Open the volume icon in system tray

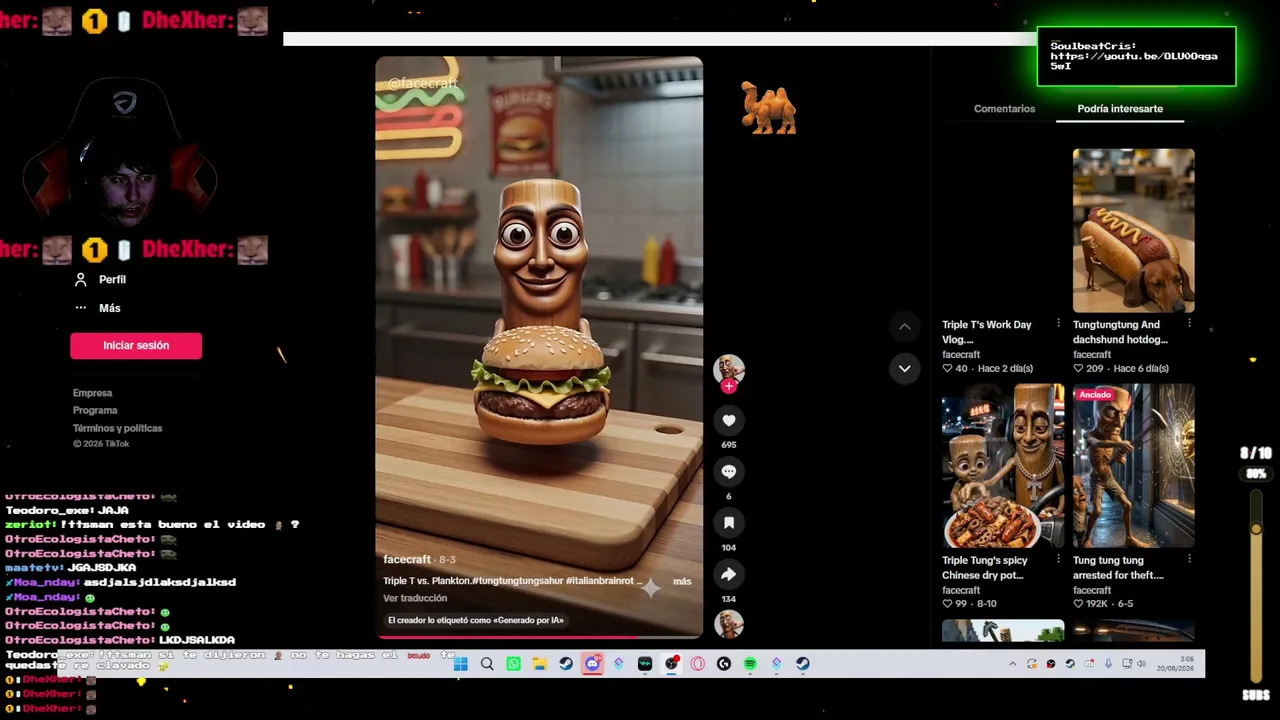pos(1141,664)
